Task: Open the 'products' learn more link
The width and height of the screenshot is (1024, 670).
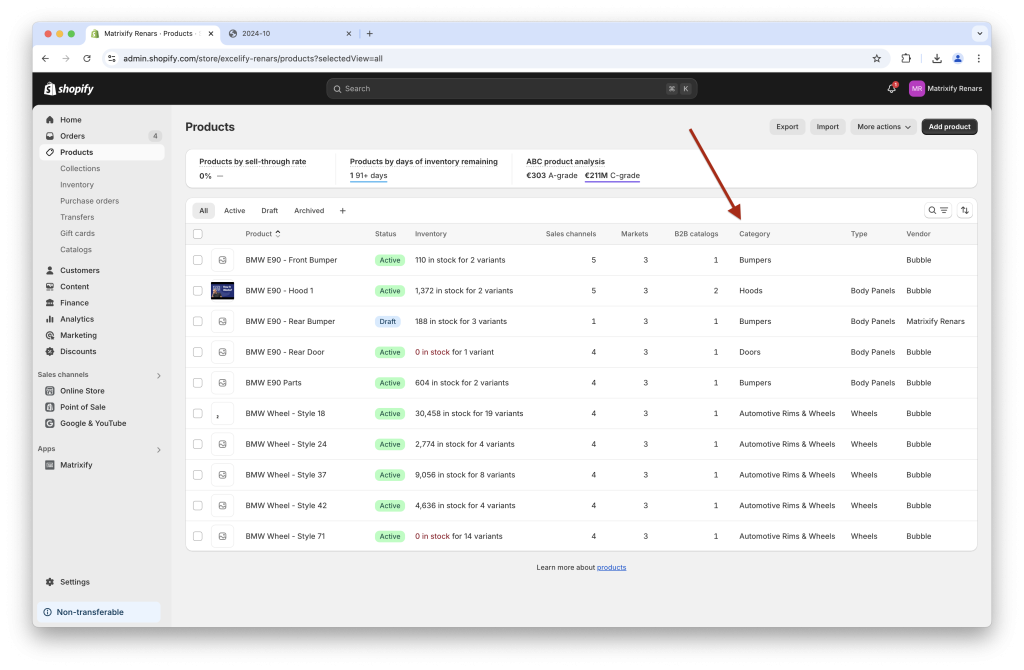Action: (x=612, y=566)
